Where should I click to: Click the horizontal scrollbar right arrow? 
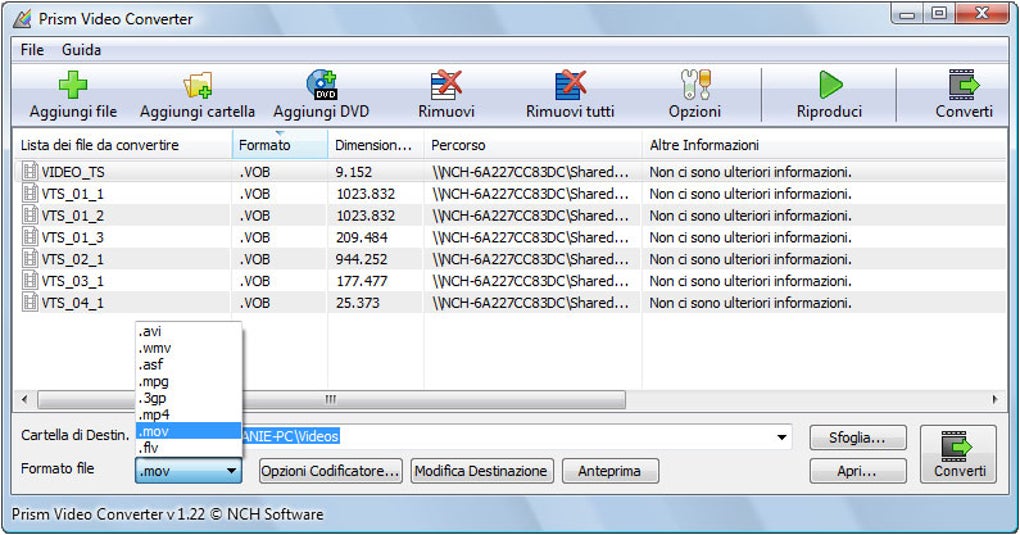pos(995,399)
